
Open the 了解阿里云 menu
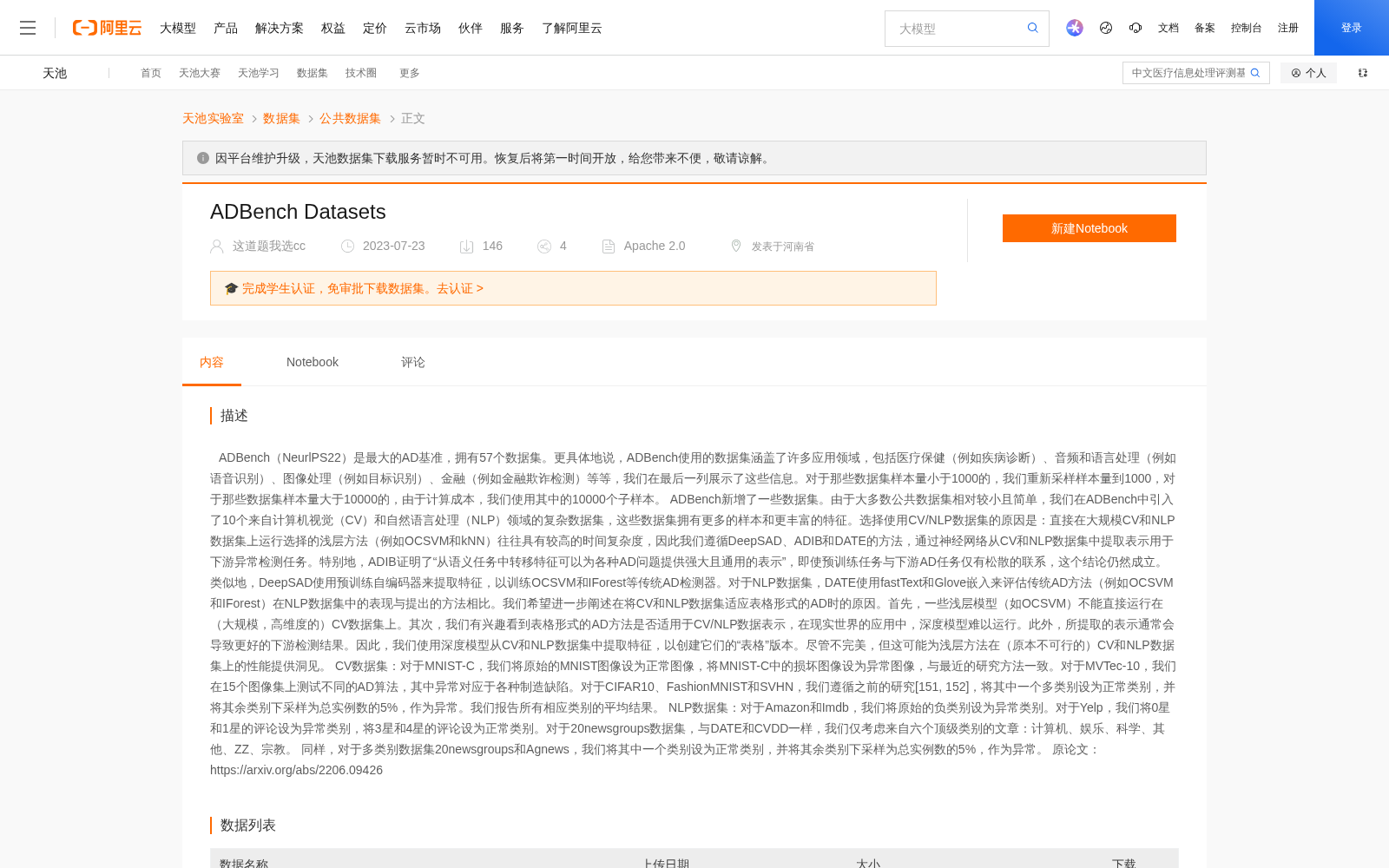[x=572, y=28]
